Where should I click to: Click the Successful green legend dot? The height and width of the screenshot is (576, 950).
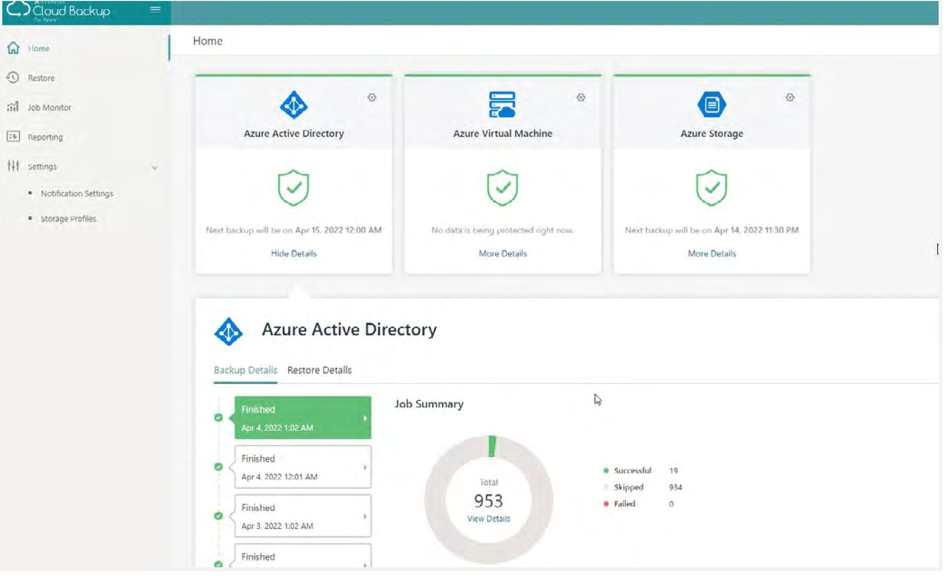click(x=608, y=472)
